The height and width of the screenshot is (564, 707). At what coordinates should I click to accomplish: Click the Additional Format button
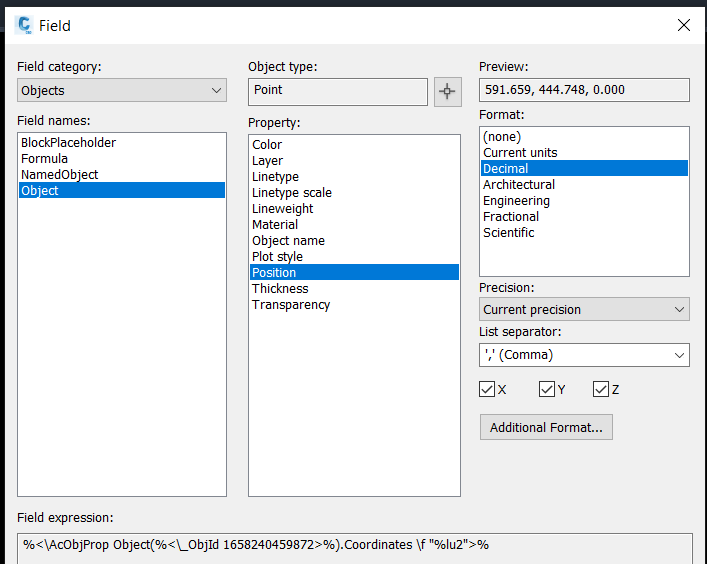pos(546,427)
